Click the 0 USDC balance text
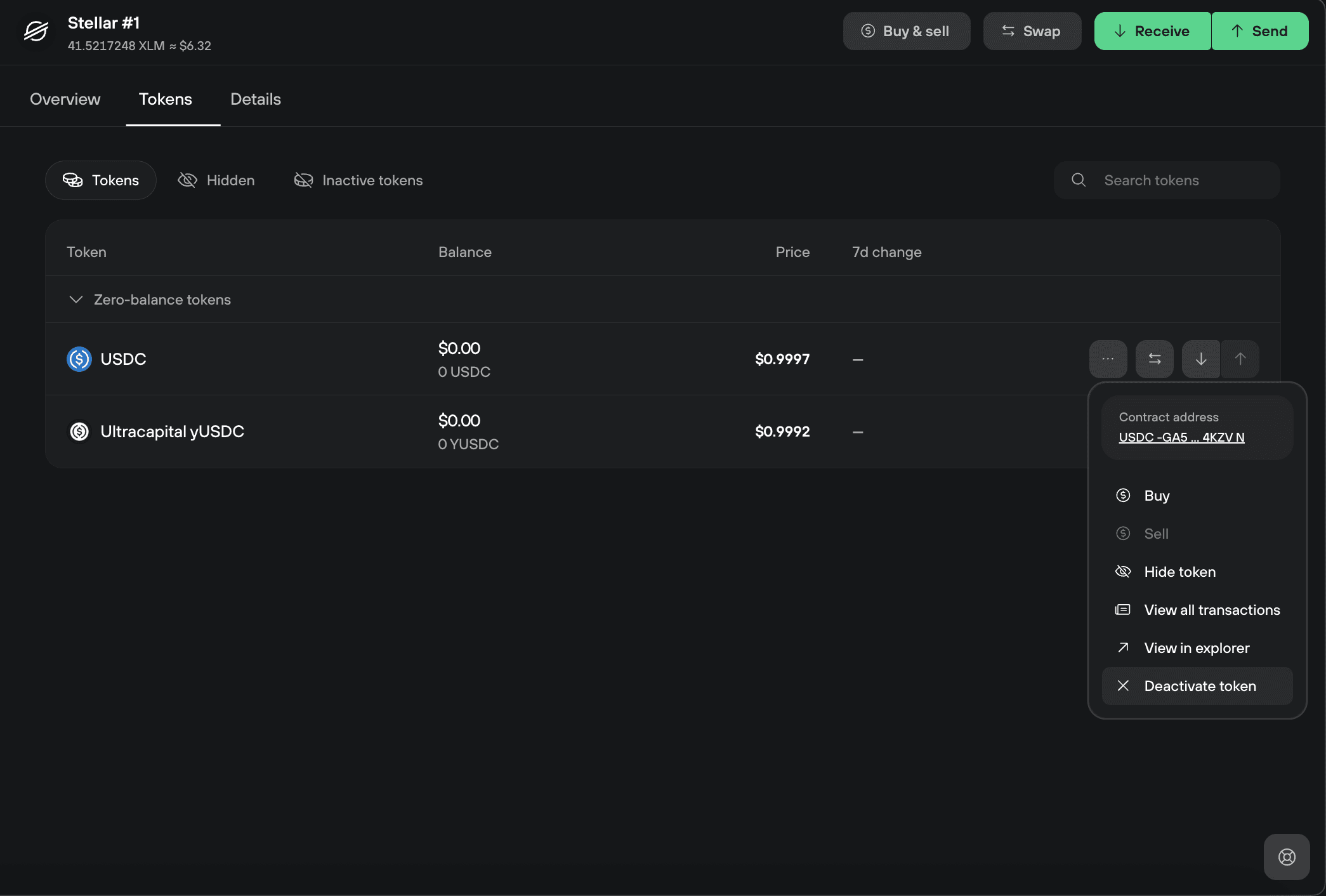This screenshot has width=1326, height=896. [464, 372]
